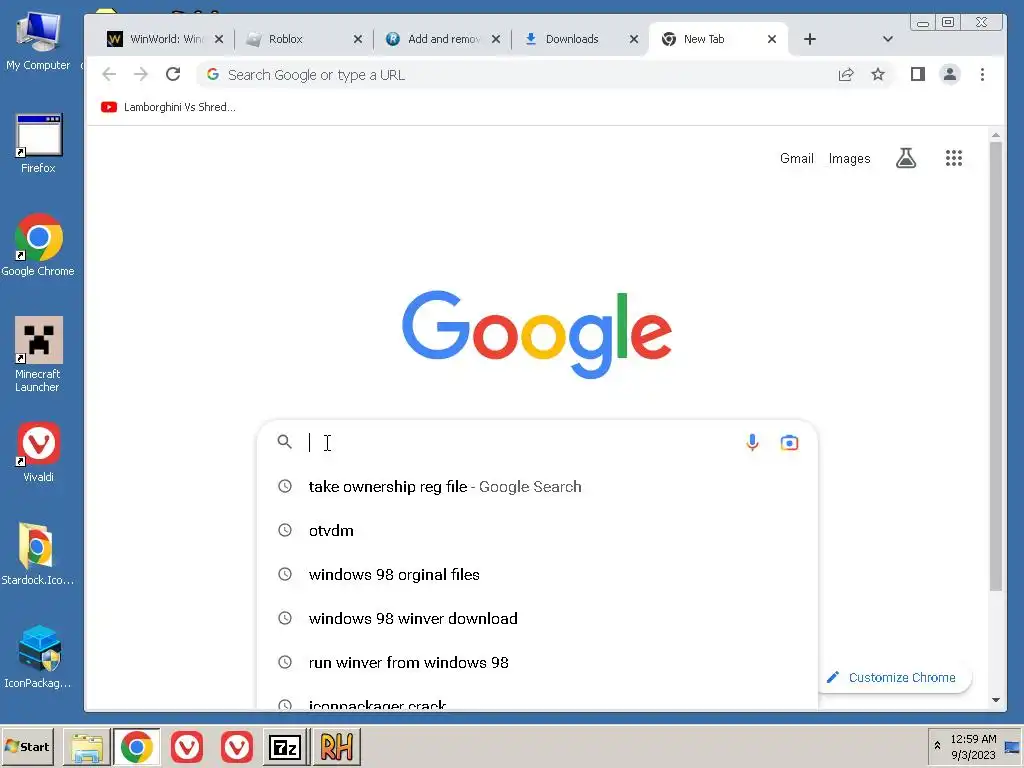
Task: Click Customize Chrome button
Action: click(x=894, y=677)
